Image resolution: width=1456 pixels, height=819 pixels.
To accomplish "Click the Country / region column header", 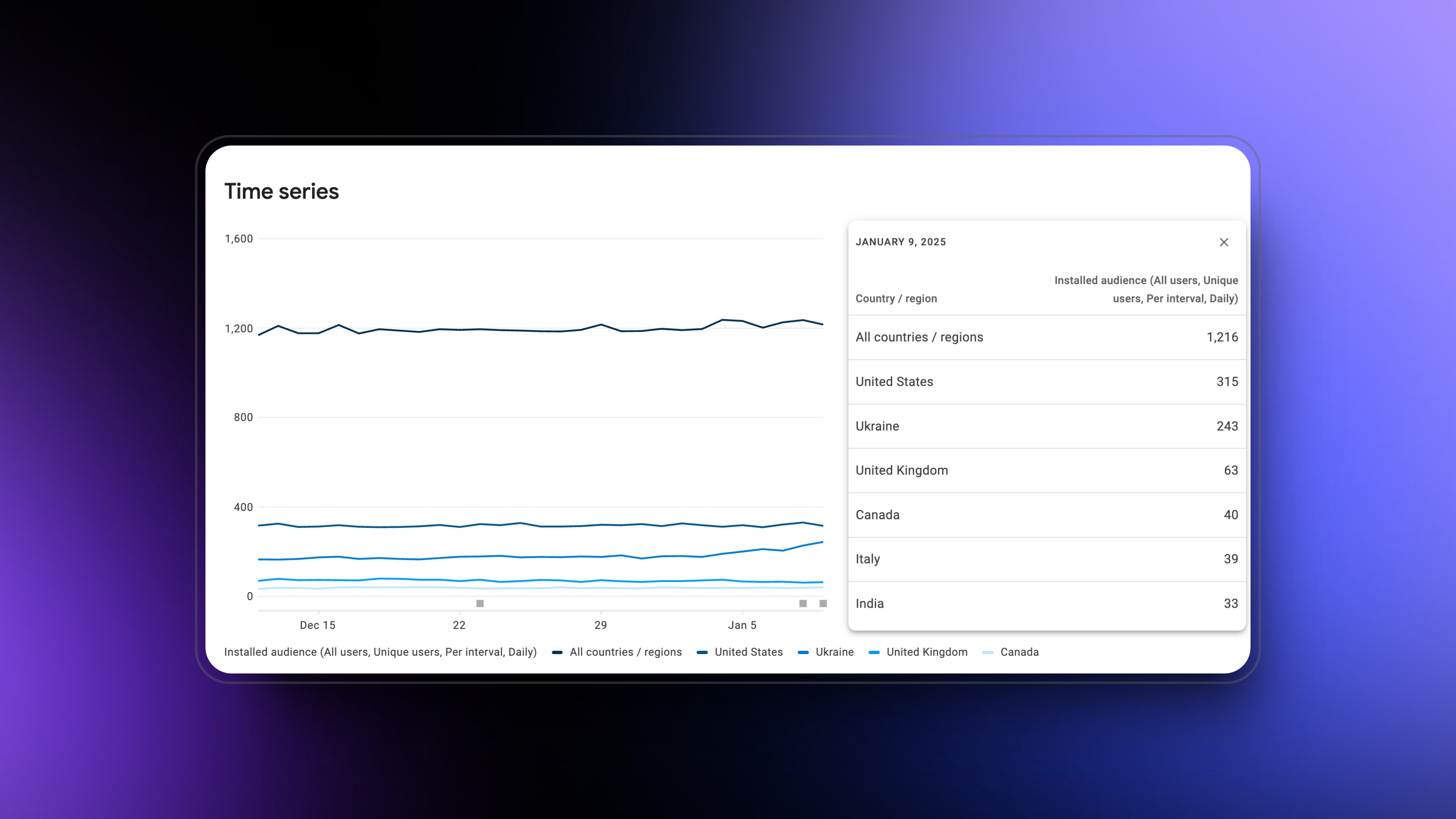I will click(x=896, y=299).
